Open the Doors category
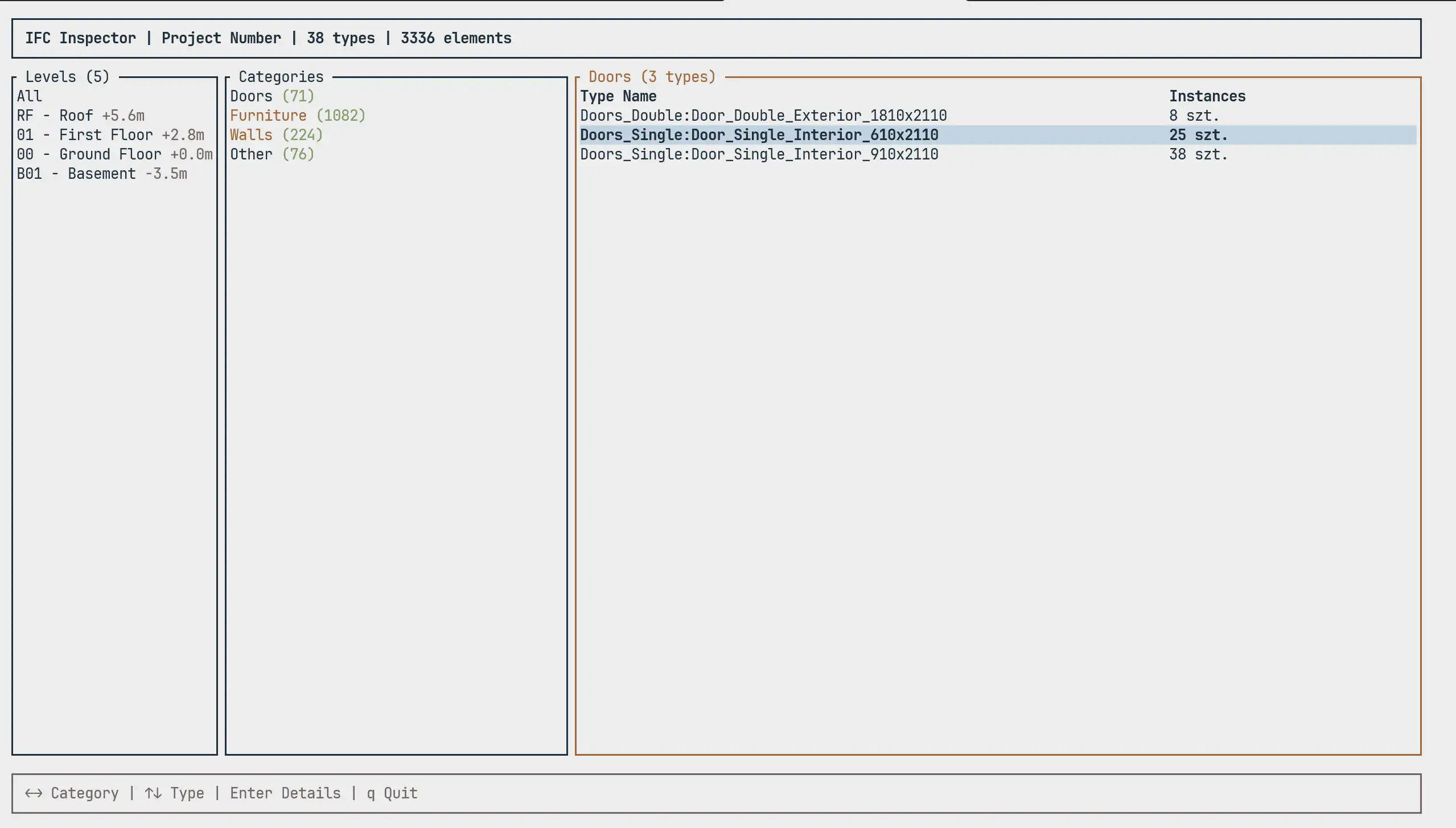 [x=272, y=96]
